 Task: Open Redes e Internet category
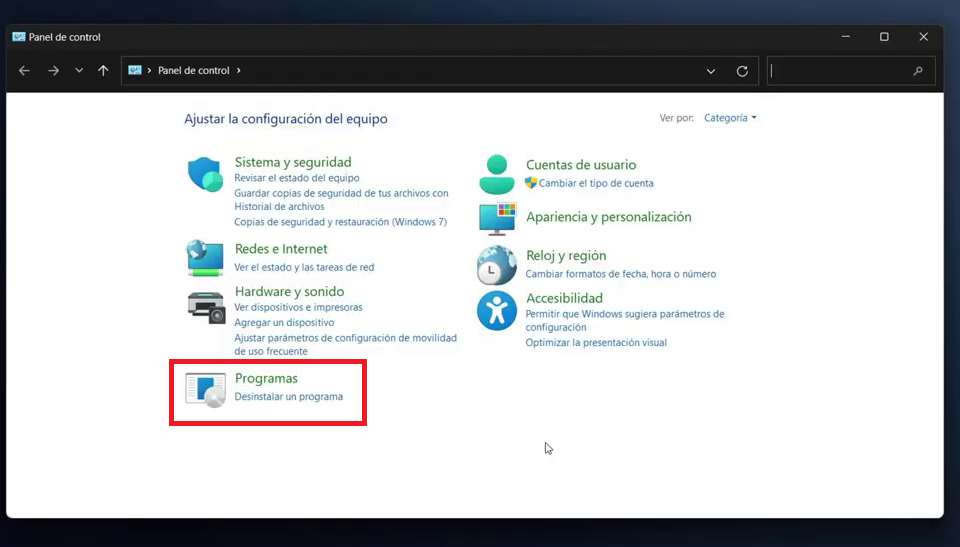click(x=281, y=249)
